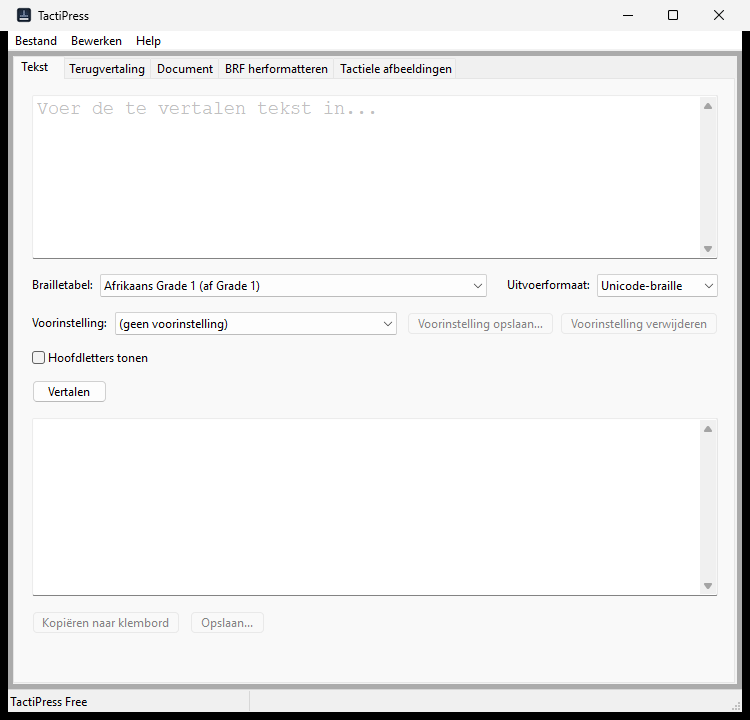Click the TactiPress app icon in title bar
This screenshot has width=750, height=720.
24,15
